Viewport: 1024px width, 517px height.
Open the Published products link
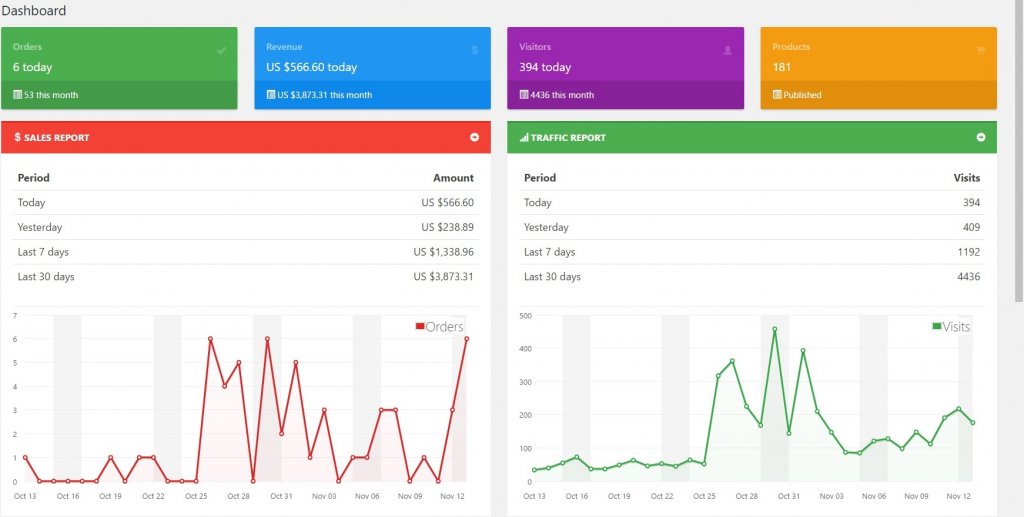point(803,95)
